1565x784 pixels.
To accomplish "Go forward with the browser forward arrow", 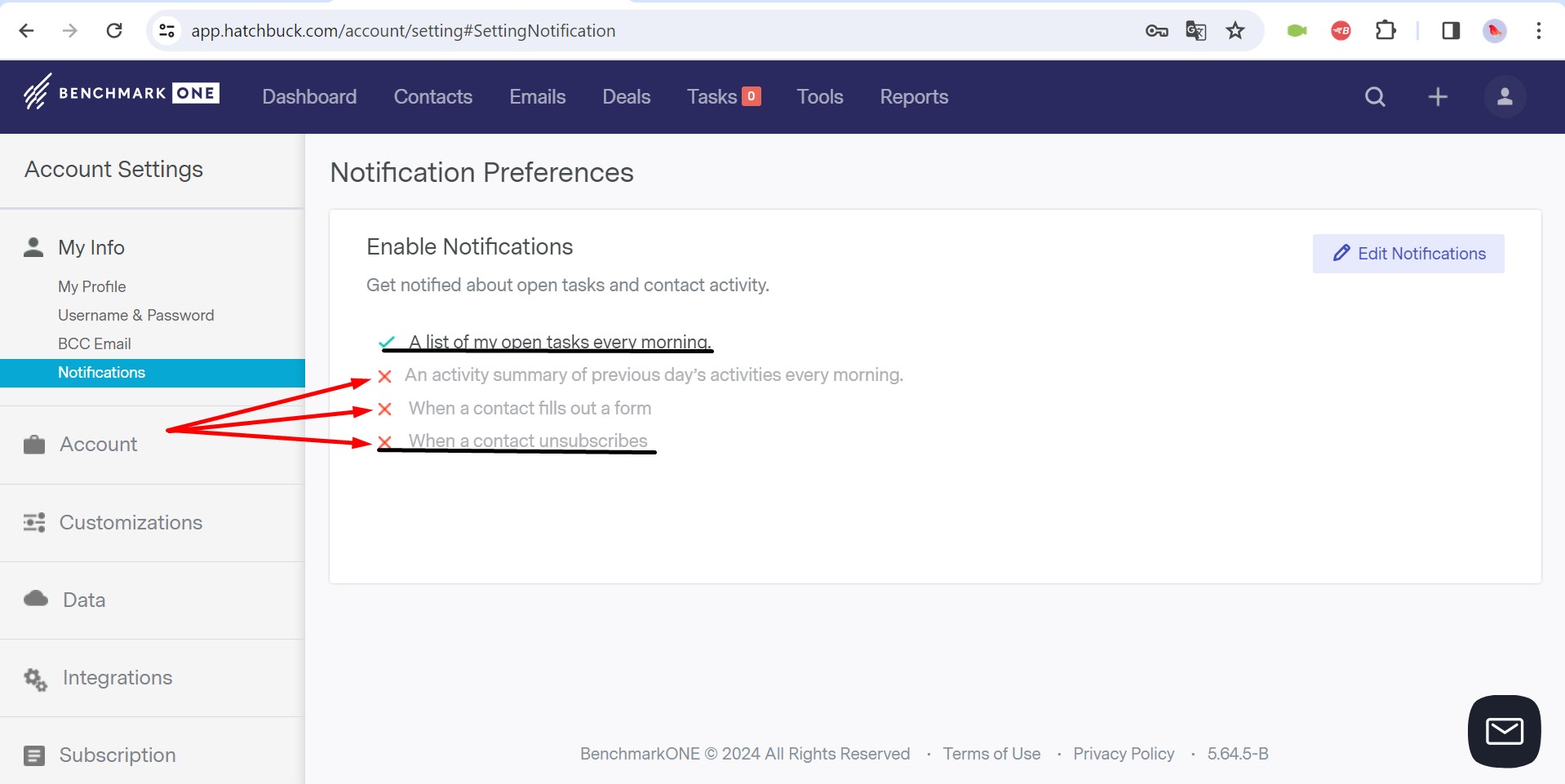I will tap(70, 31).
